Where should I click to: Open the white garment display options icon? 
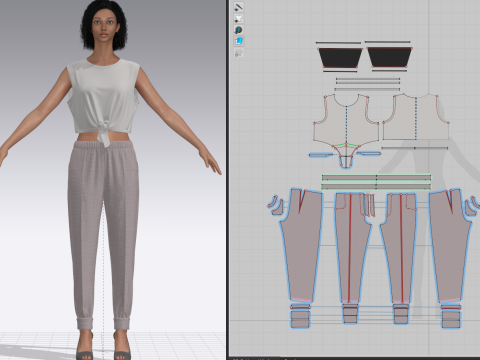239,18
